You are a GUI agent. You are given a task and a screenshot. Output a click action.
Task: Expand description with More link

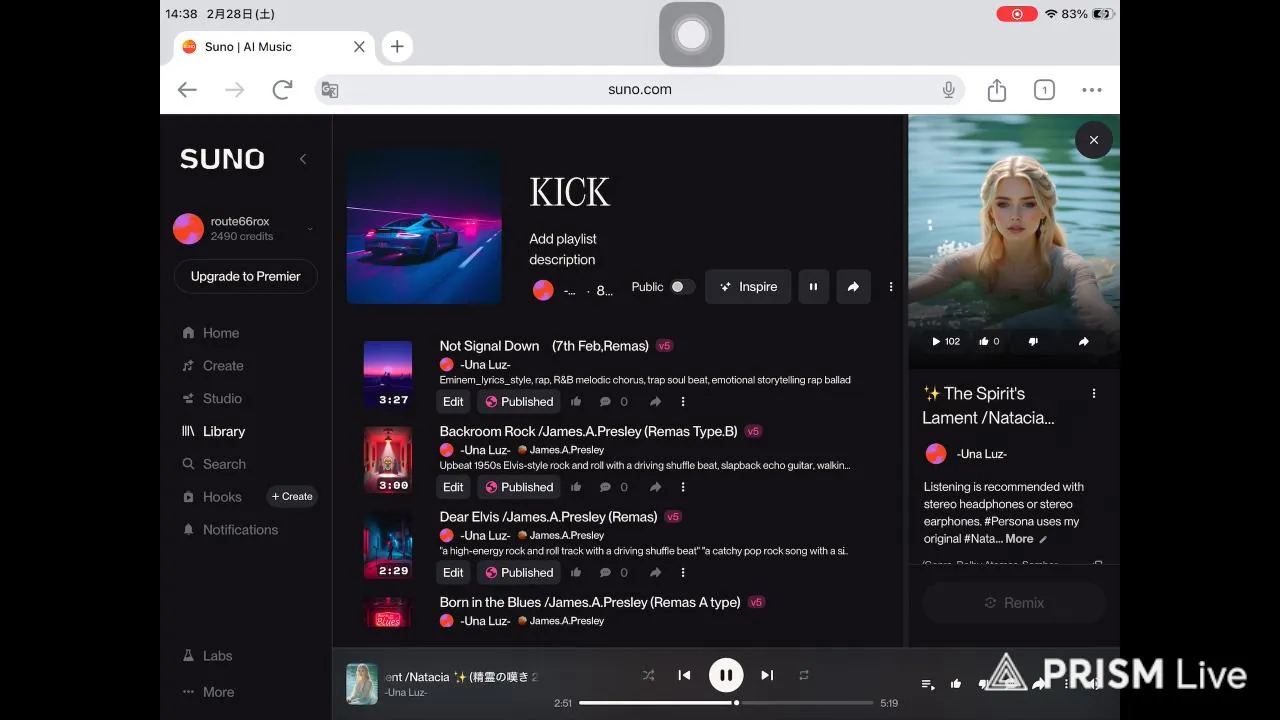1019,539
